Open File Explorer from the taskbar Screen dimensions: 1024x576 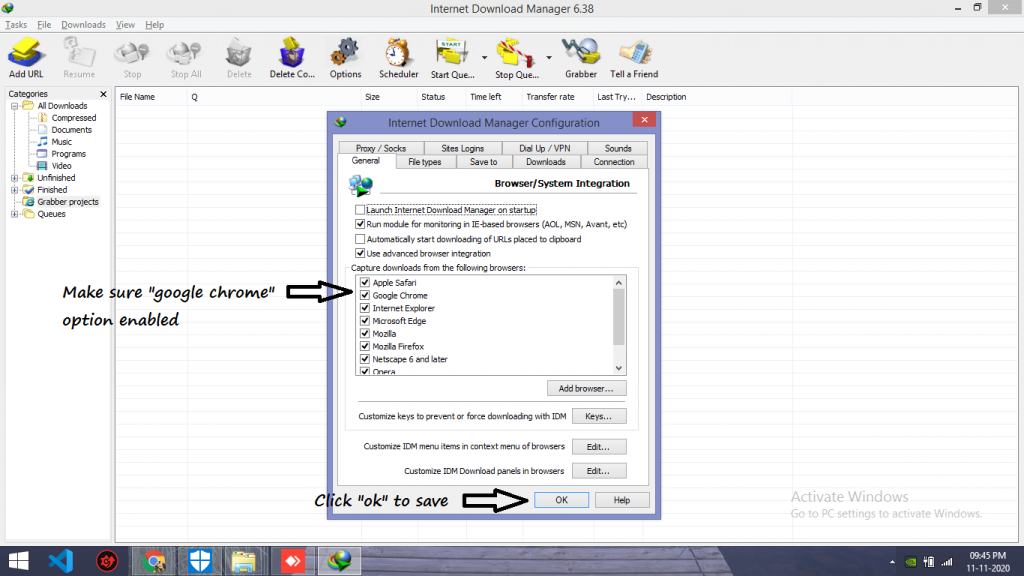click(x=244, y=561)
